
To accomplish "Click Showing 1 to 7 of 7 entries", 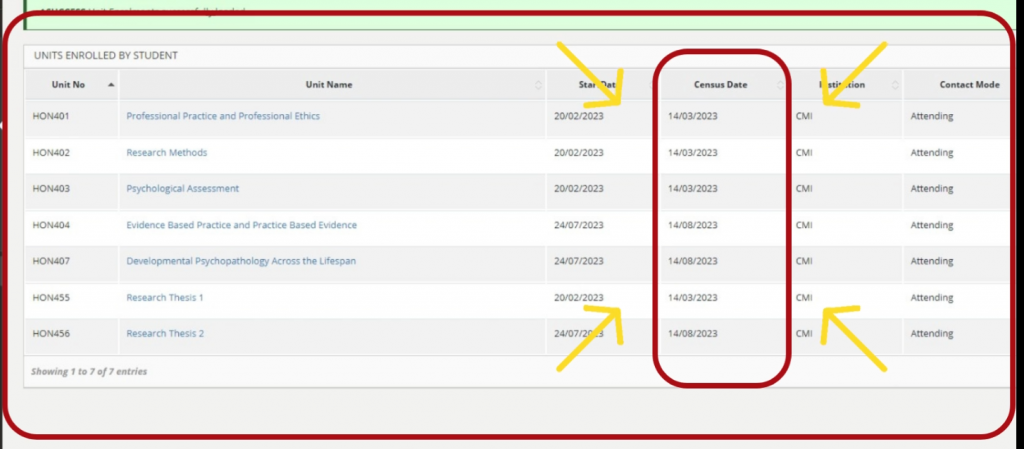I will click(x=89, y=371).
